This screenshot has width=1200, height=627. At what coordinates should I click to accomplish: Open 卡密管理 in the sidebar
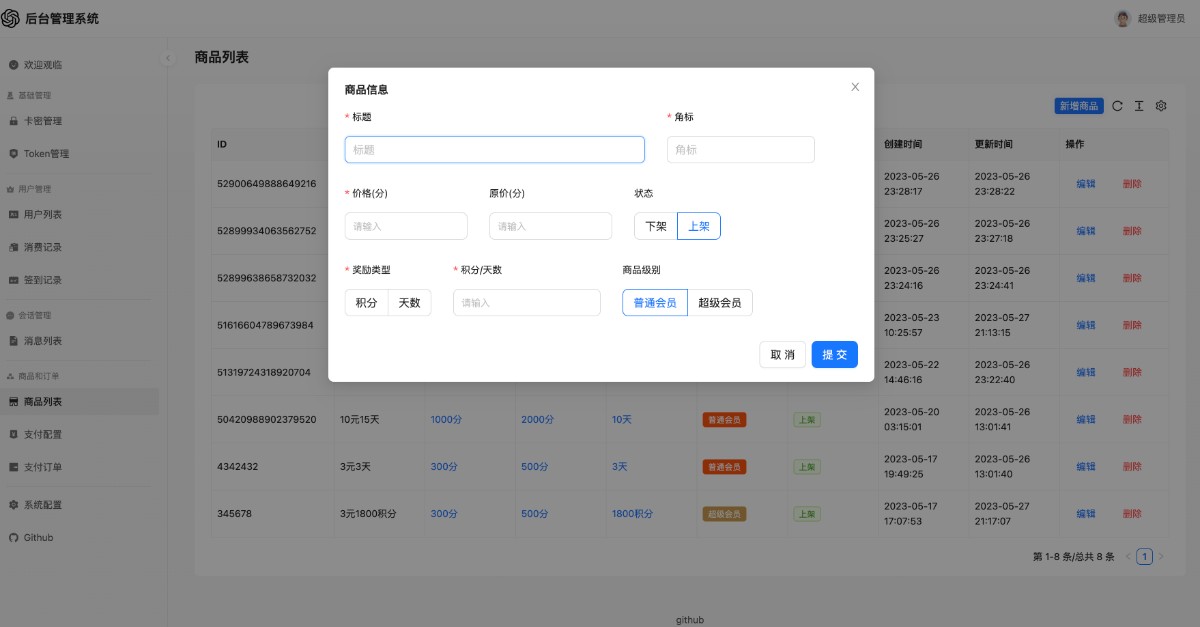tap(43, 121)
